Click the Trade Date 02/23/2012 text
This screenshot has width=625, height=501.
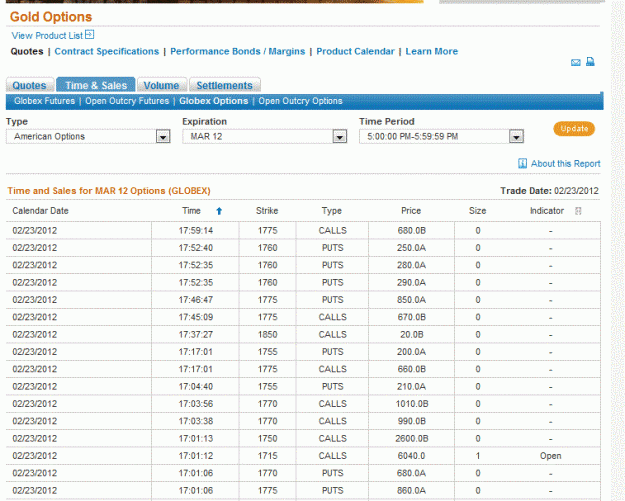pos(549,191)
